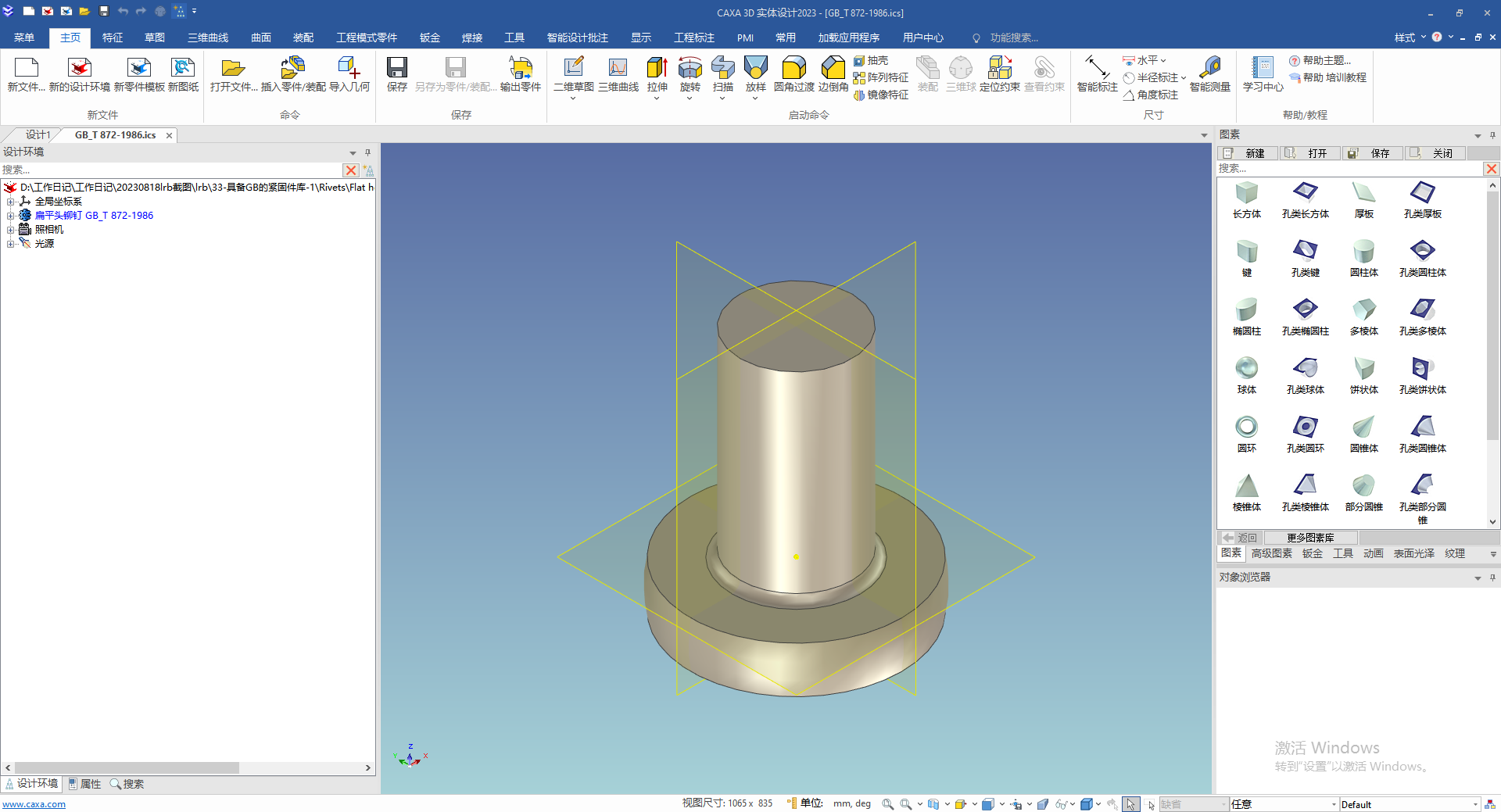This screenshot has height=812, width=1501.
Task: Open the 二维草图 dropdown arrow
Action: point(573,98)
